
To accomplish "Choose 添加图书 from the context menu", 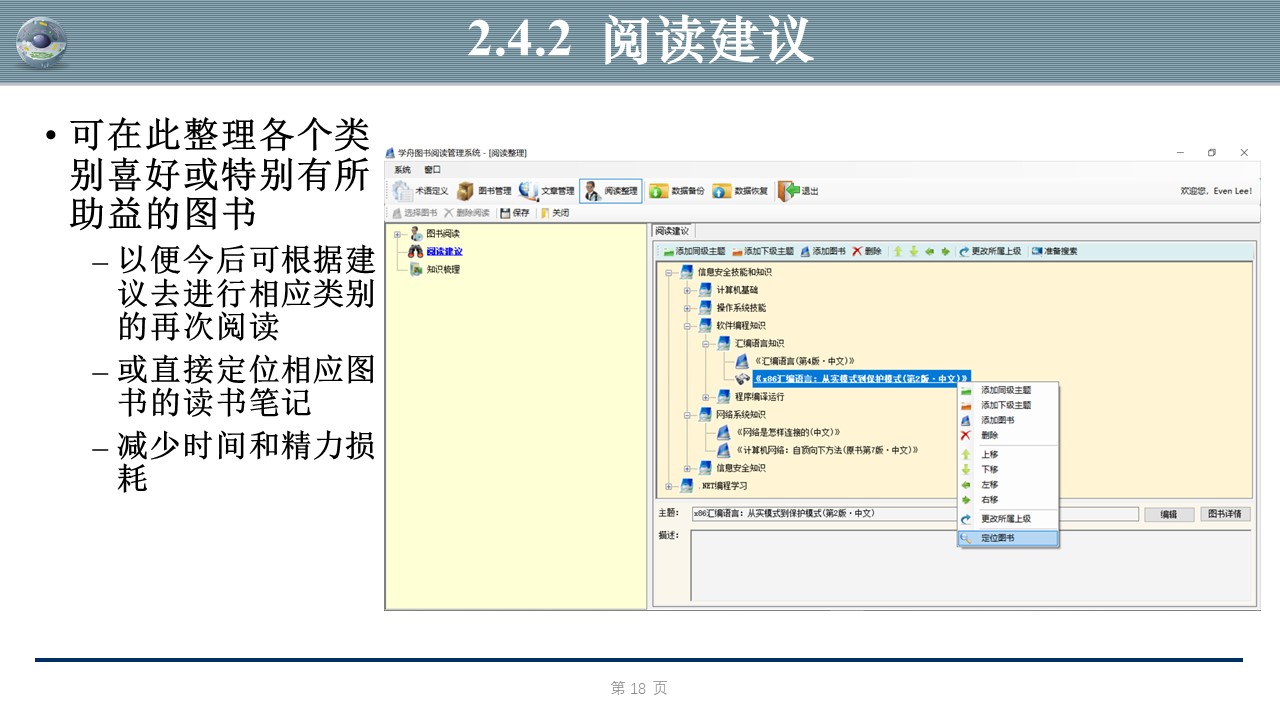I will (x=1006, y=420).
